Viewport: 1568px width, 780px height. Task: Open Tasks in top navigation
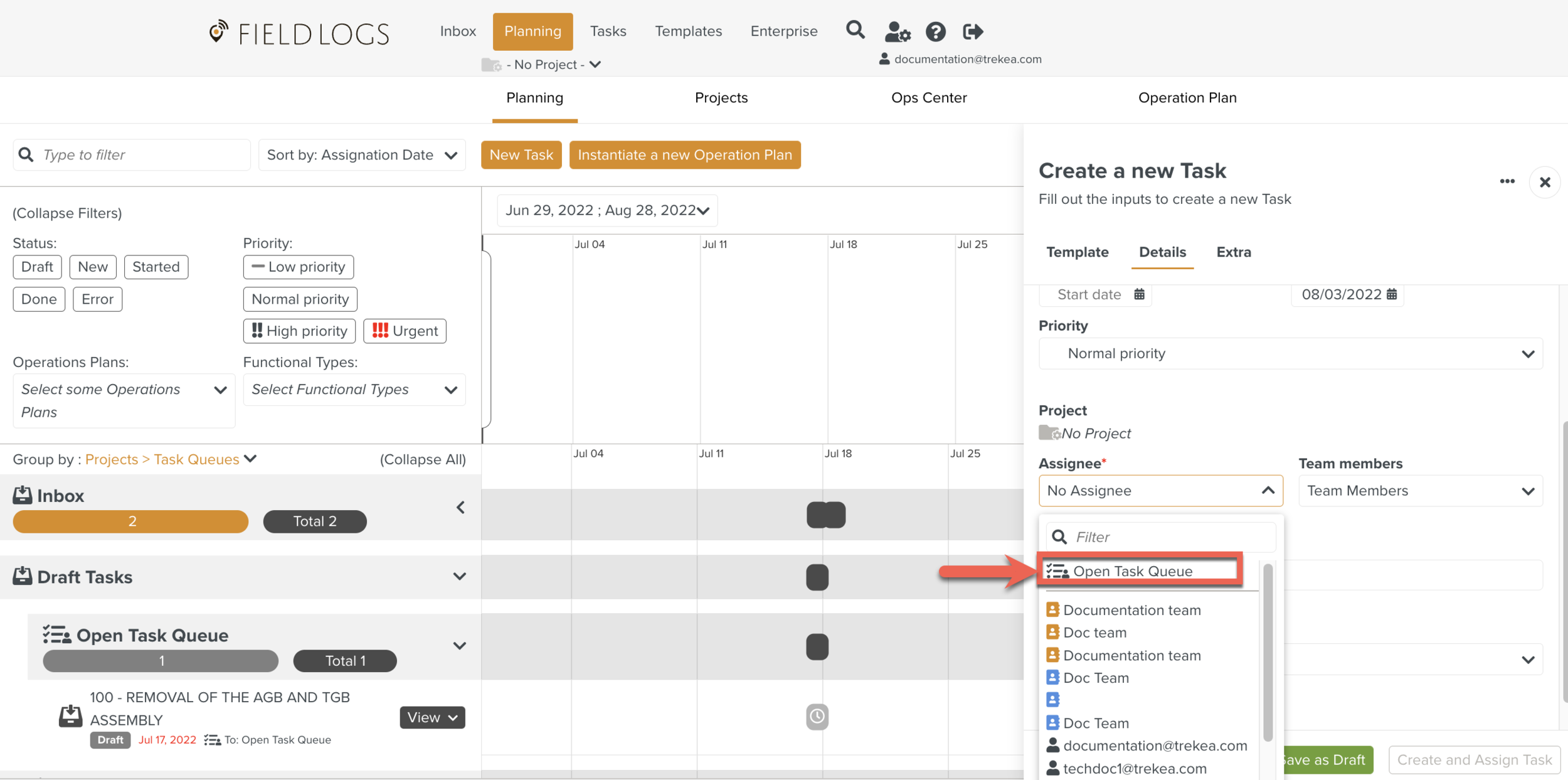[x=608, y=31]
